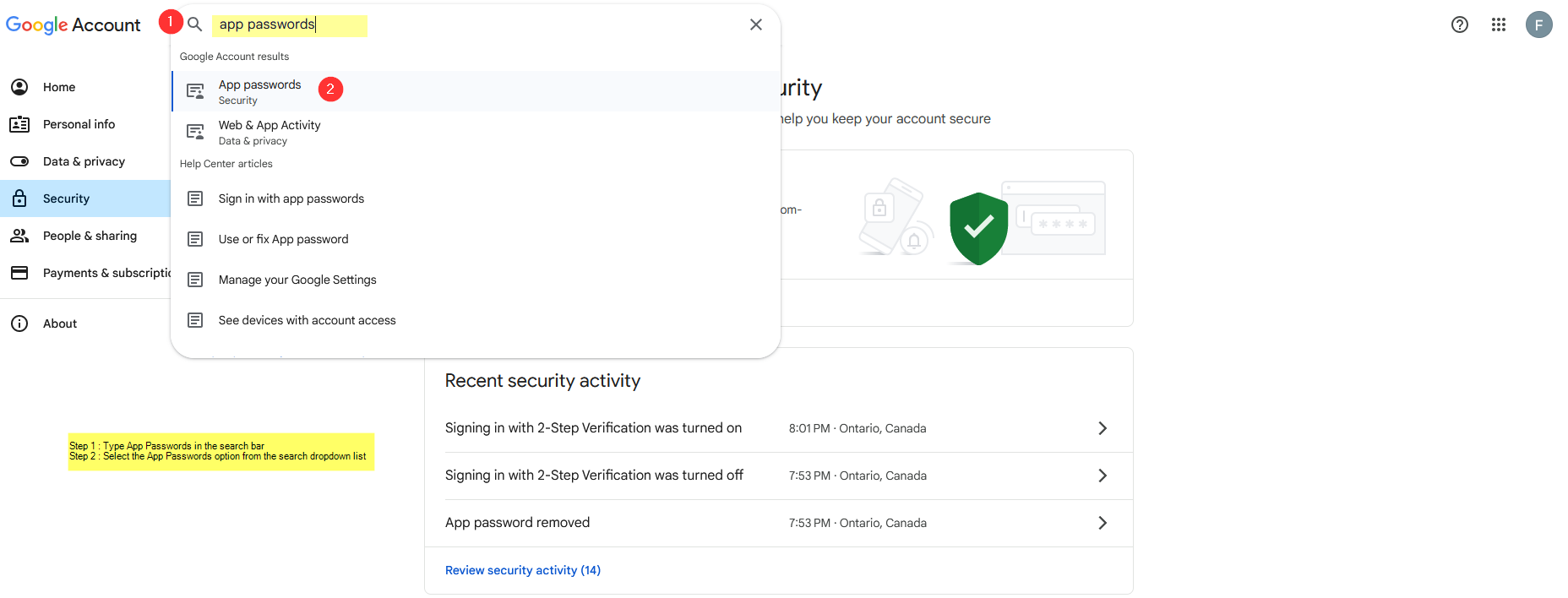Click the About info icon
1568x598 pixels.
click(19, 323)
